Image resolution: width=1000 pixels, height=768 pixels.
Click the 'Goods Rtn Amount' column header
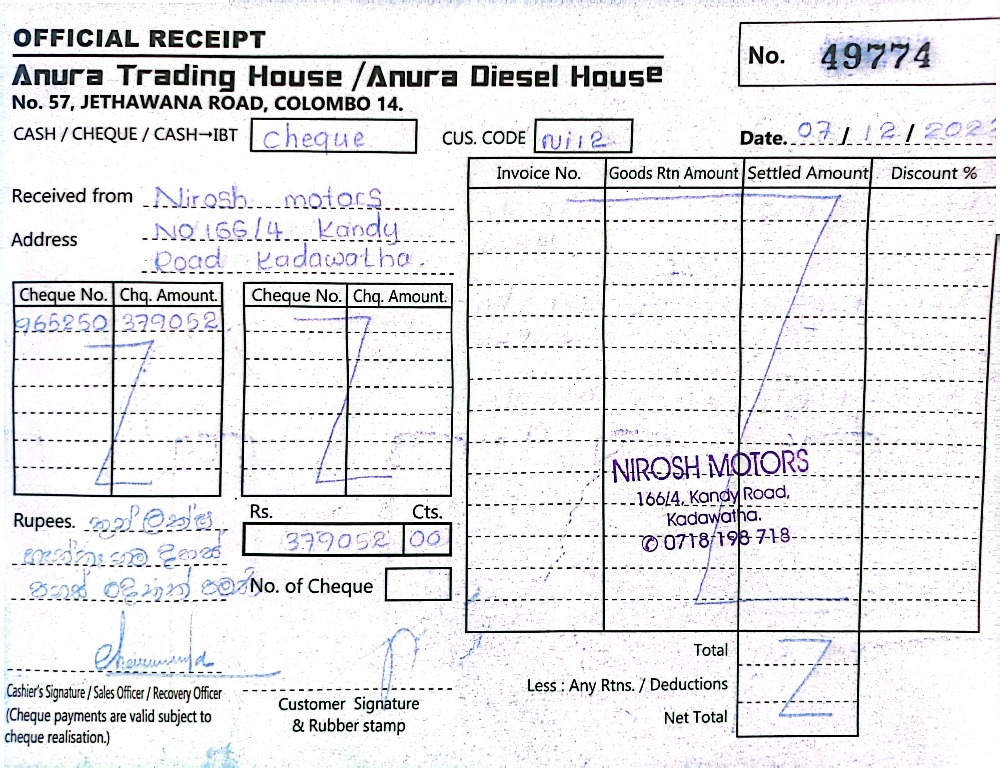pos(673,173)
